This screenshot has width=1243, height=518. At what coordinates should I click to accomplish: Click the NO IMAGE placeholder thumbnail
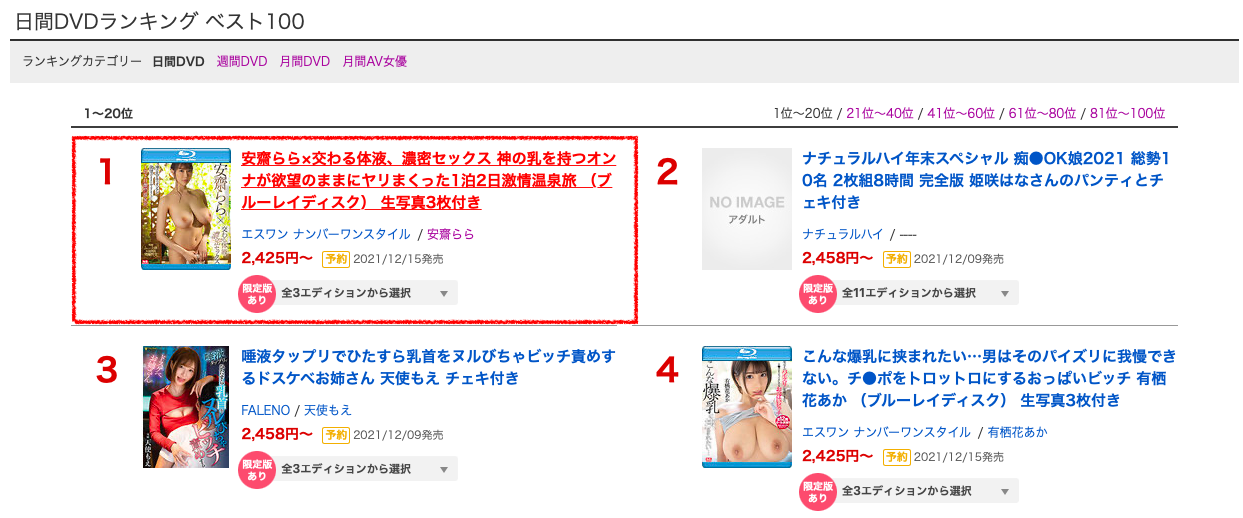pyautogui.click(x=747, y=209)
